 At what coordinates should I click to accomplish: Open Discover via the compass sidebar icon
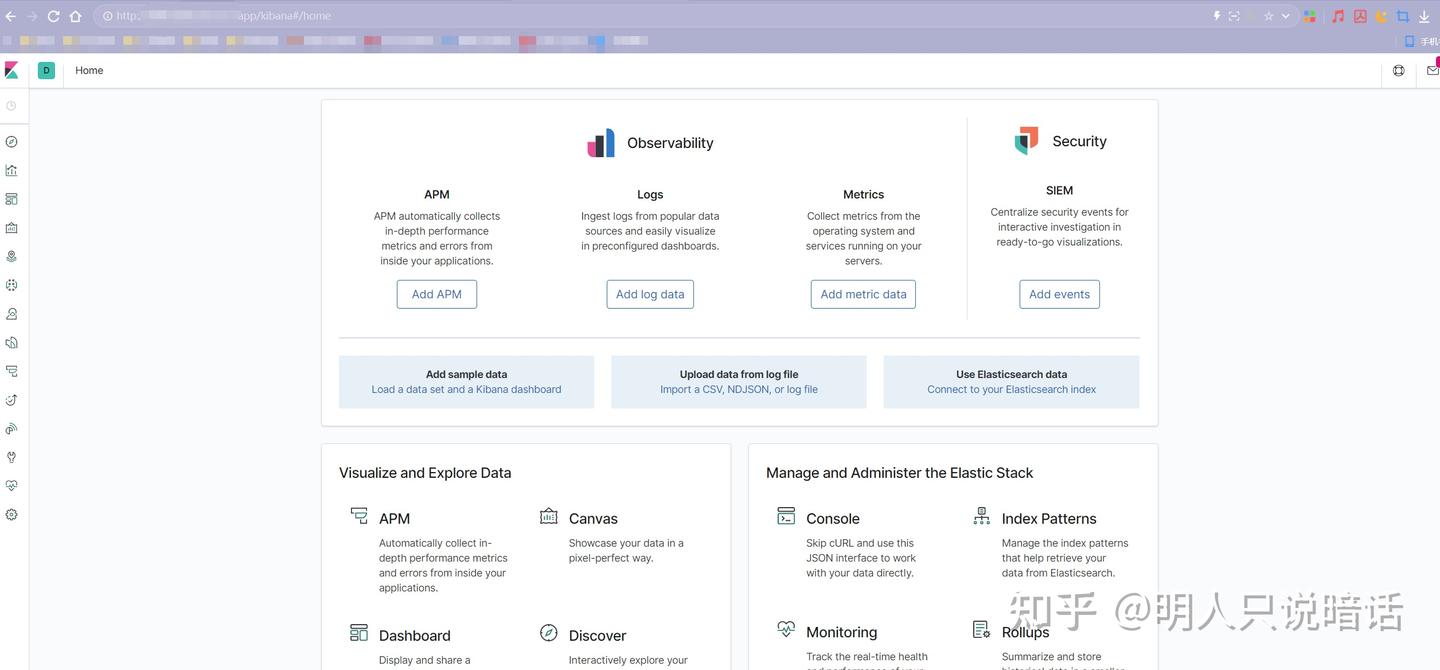(11, 141)
